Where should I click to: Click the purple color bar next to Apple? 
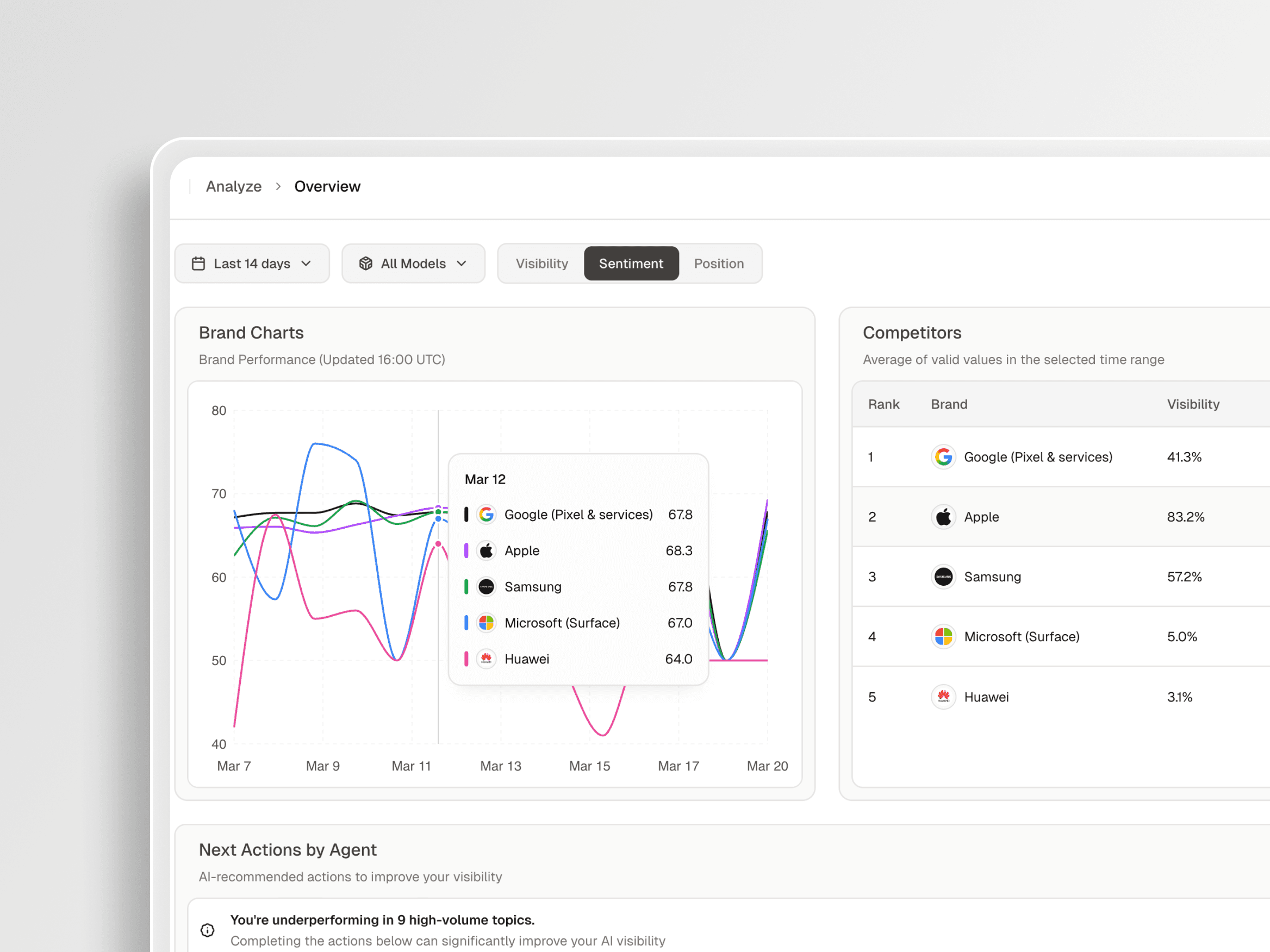tap(465, 550)
